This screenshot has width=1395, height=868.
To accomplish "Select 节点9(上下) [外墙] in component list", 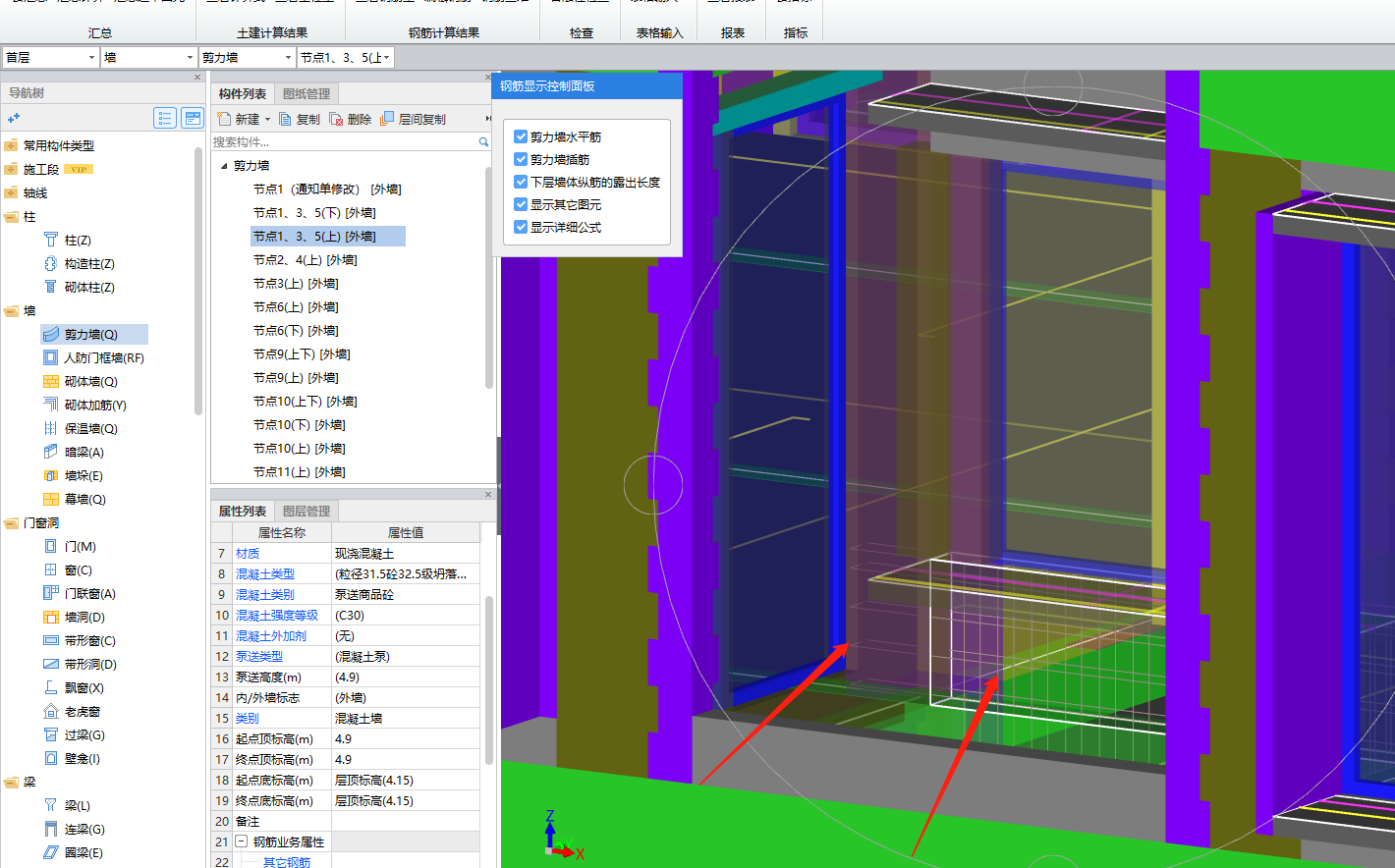I will (302, 354).
